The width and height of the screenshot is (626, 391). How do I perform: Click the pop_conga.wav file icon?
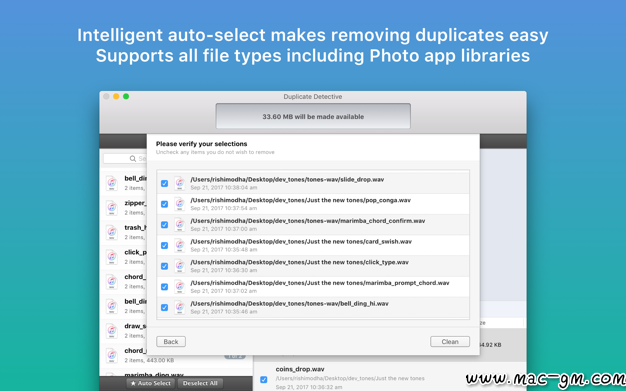[180, 204]
